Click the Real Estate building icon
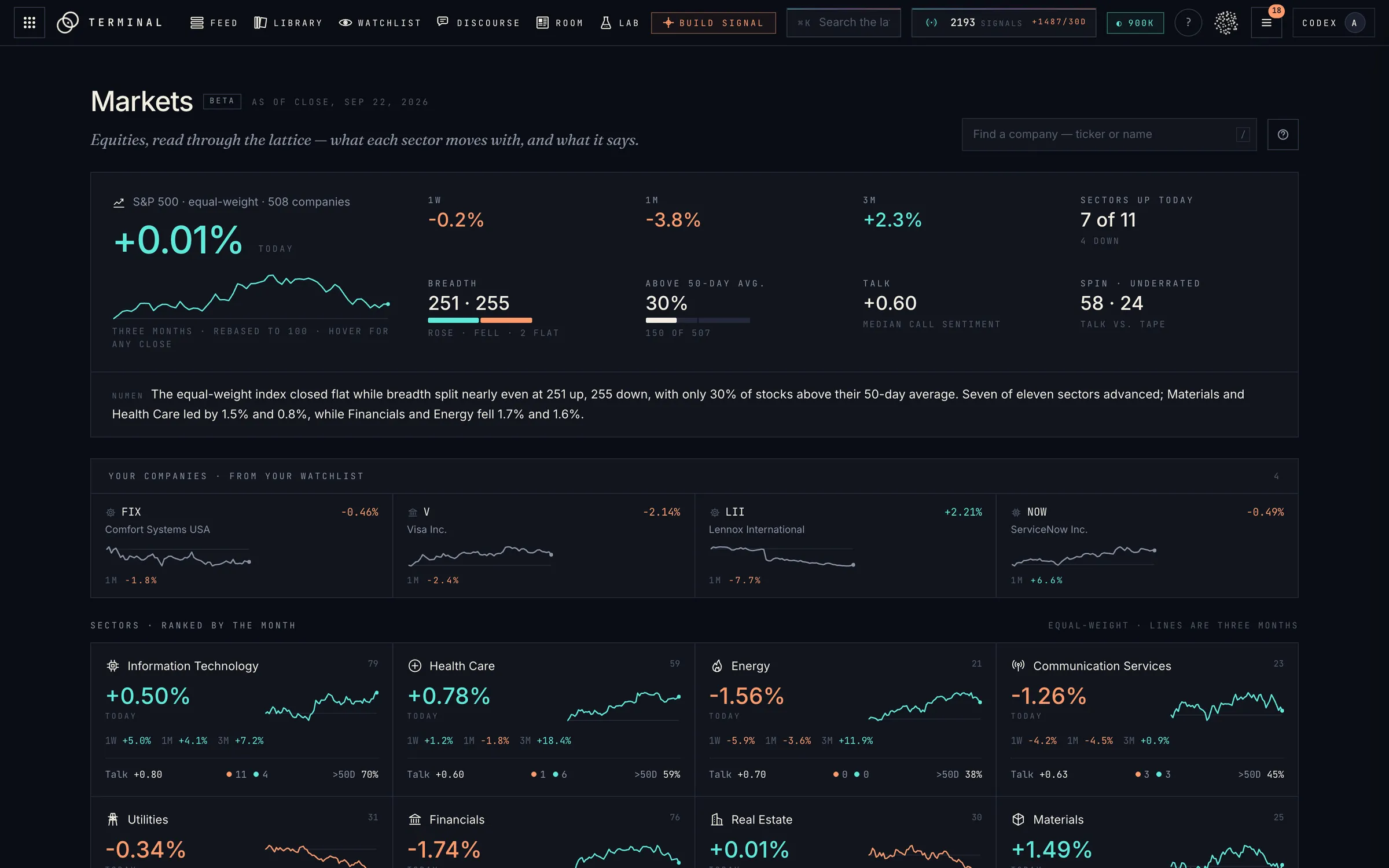Screen dimensions: 1389x868 716,819
